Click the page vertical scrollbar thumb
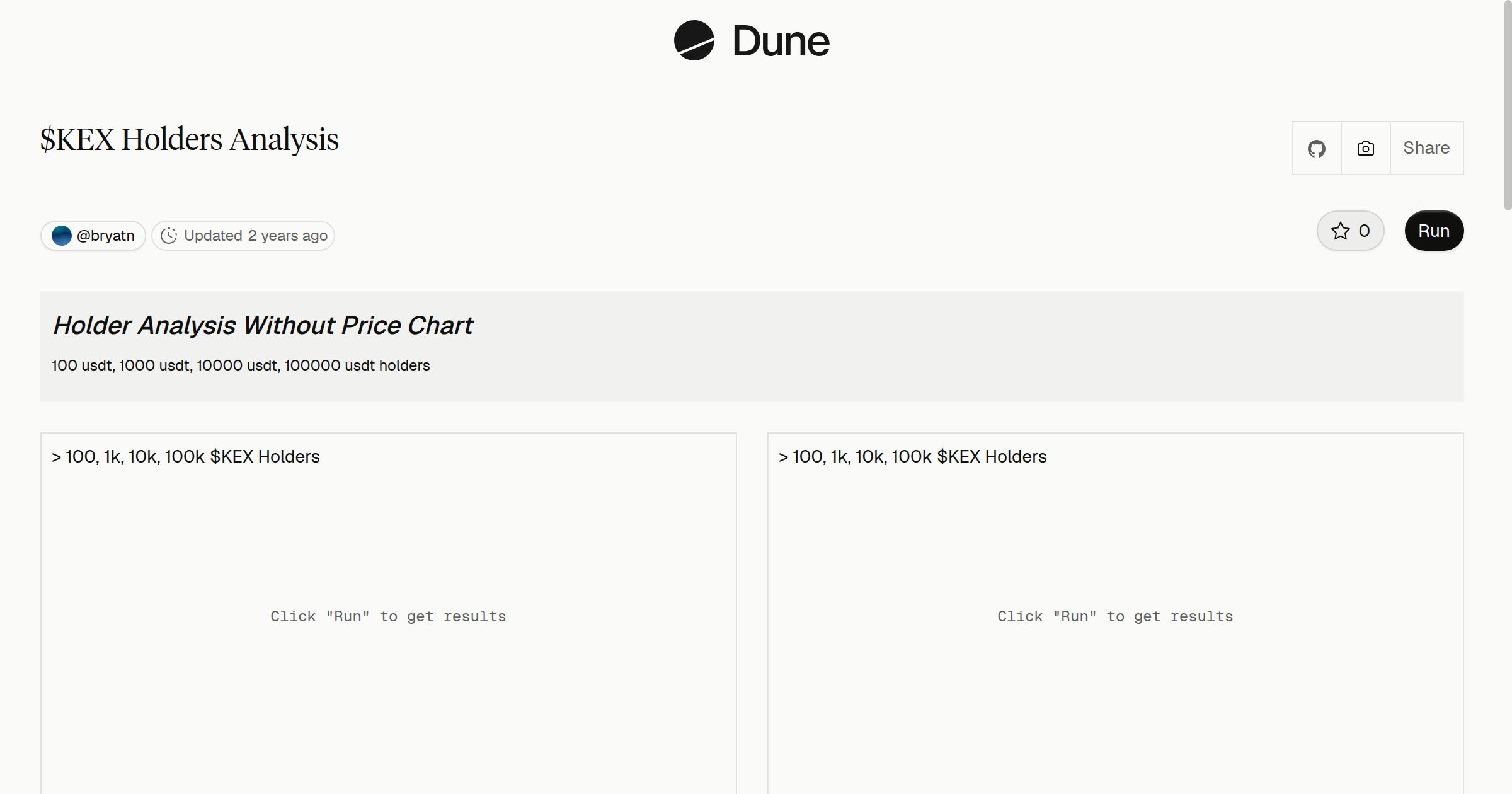This screenshot has height=794, width=1512. [x=1508, y=105]
